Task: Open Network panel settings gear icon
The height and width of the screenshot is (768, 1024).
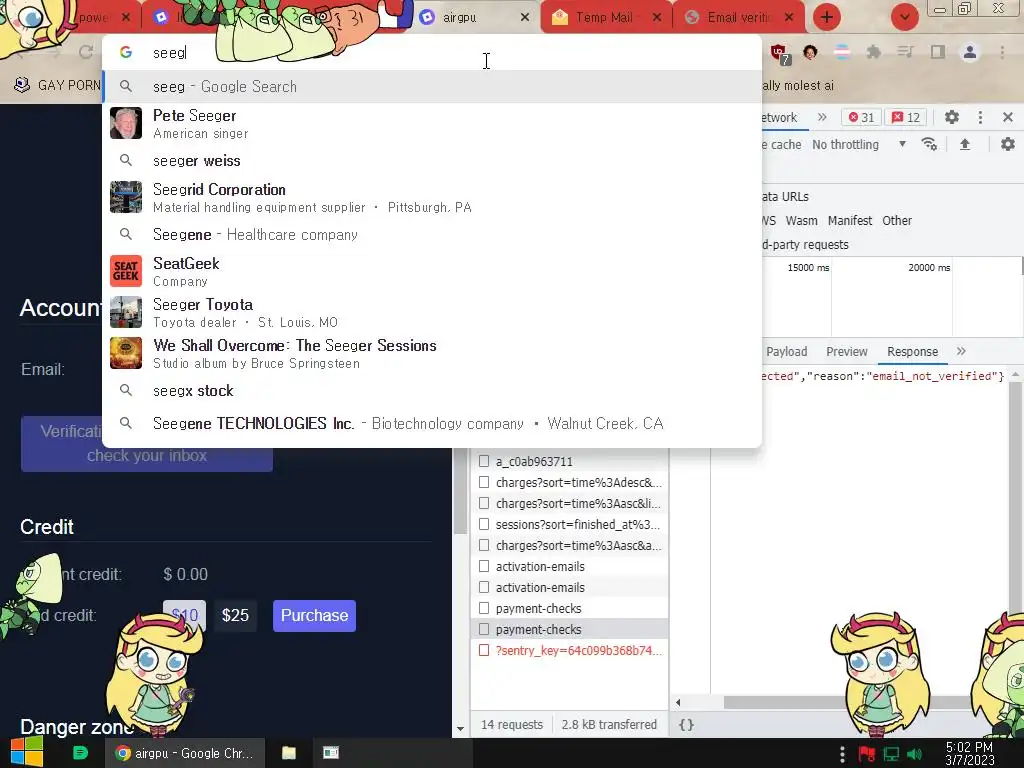Action: pyautogui.click(x=1008, y=144)
